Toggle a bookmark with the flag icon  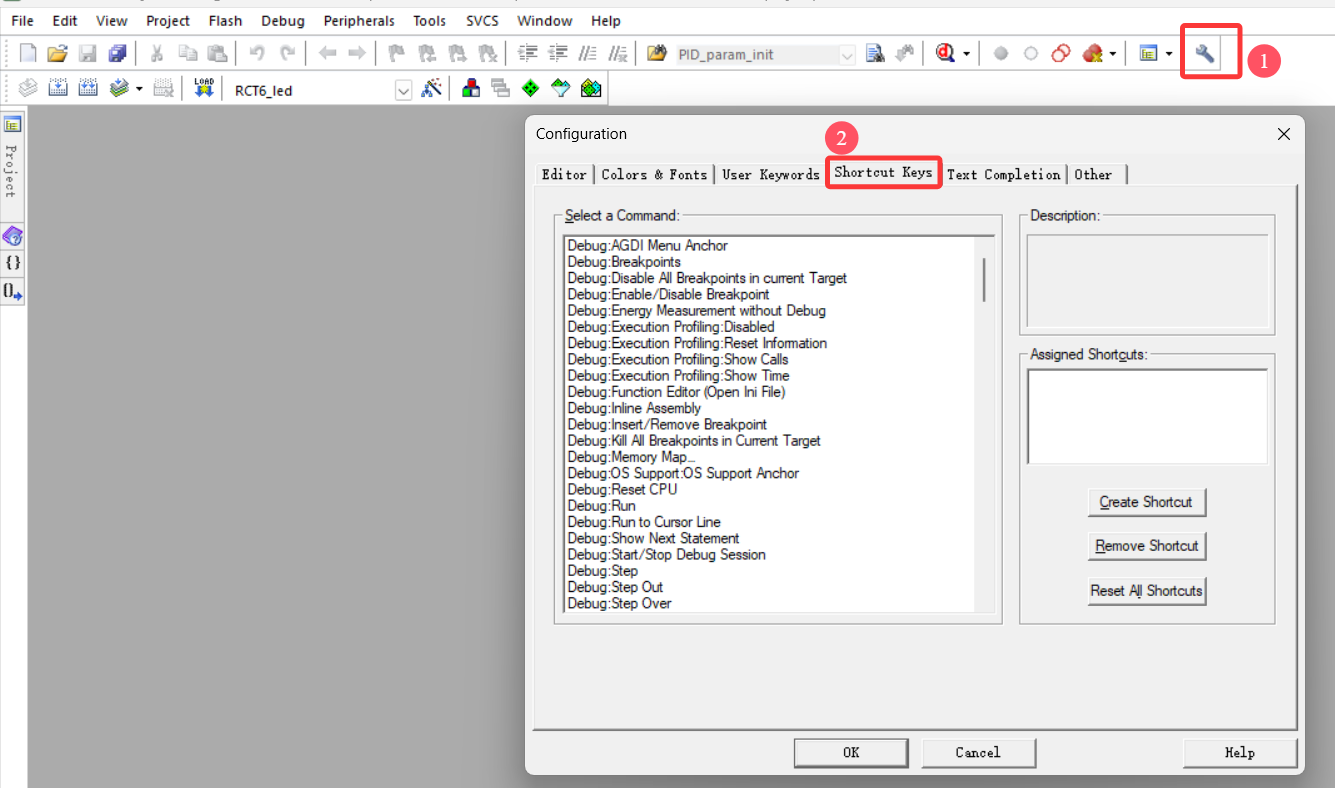[397, 54]
